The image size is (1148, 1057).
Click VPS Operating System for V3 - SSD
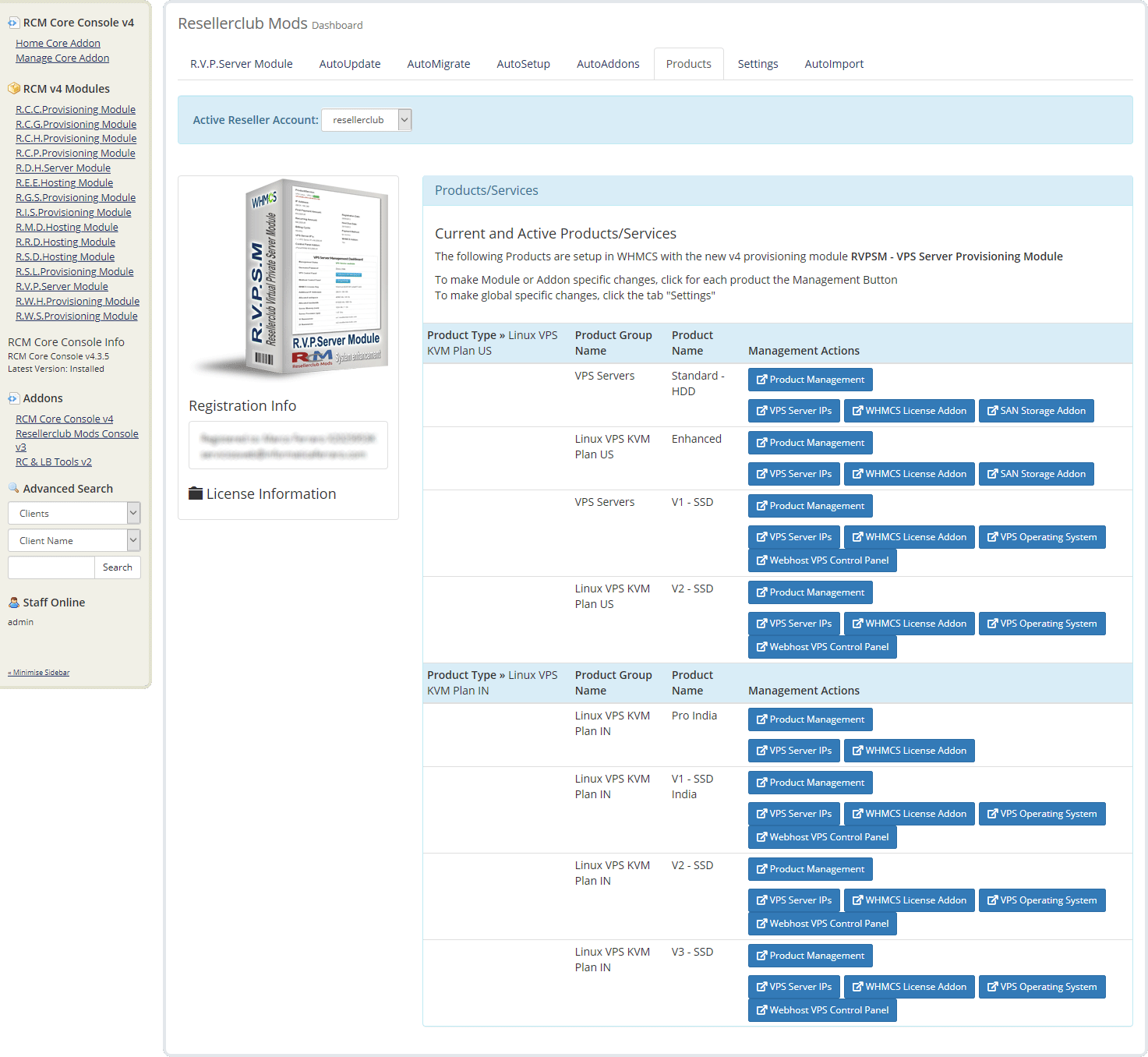1042,987
